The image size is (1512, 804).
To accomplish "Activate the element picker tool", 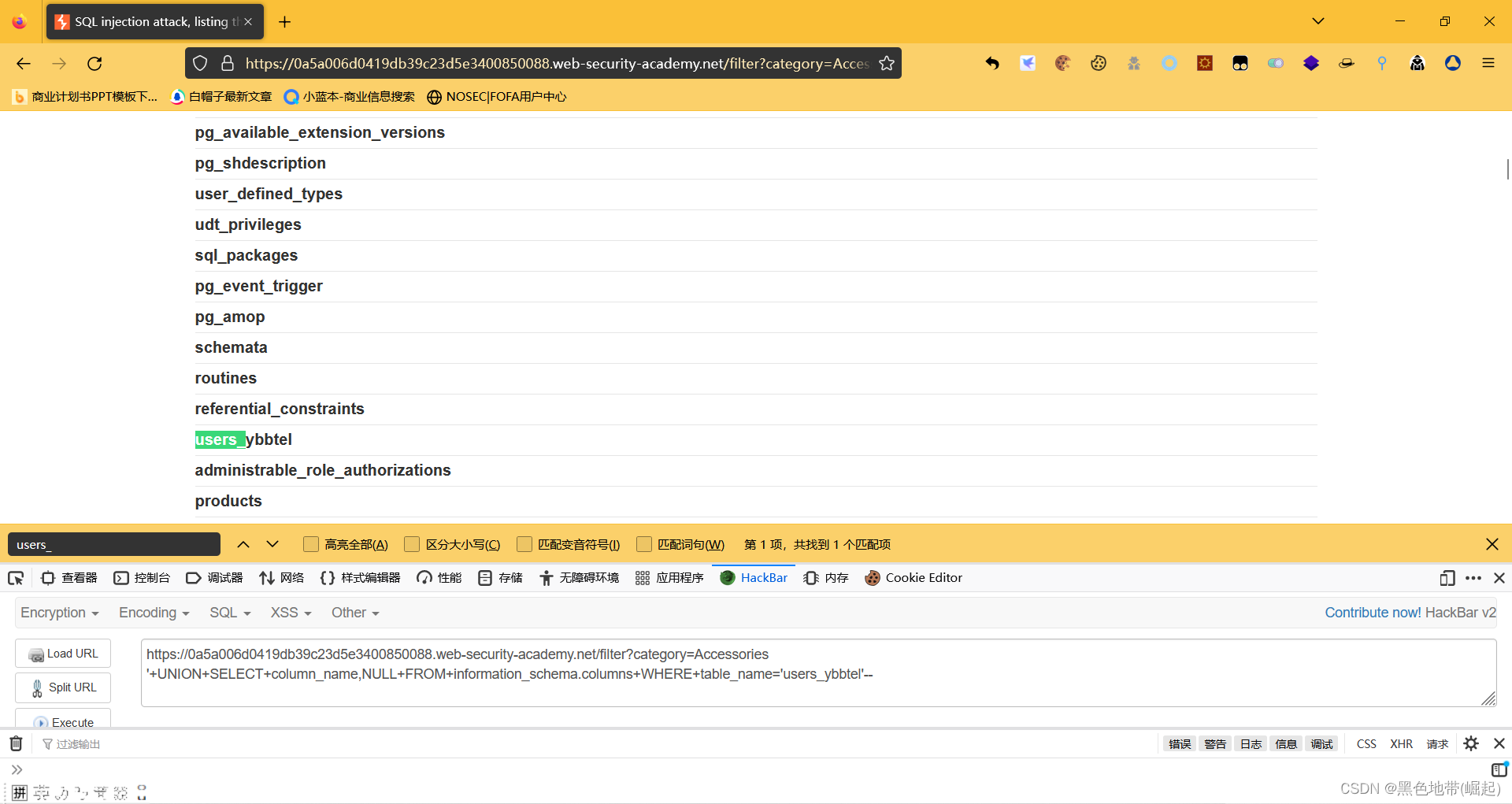I will (x=16, y=578).
